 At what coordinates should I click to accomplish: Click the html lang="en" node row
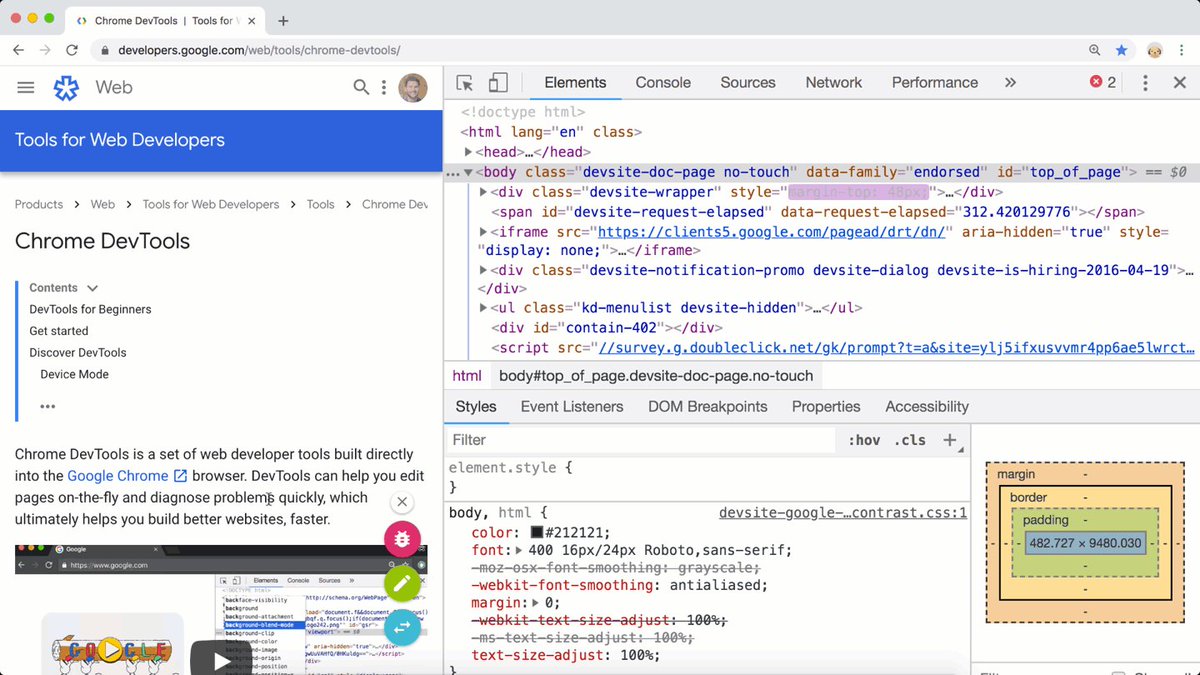(x=551, y=132)
